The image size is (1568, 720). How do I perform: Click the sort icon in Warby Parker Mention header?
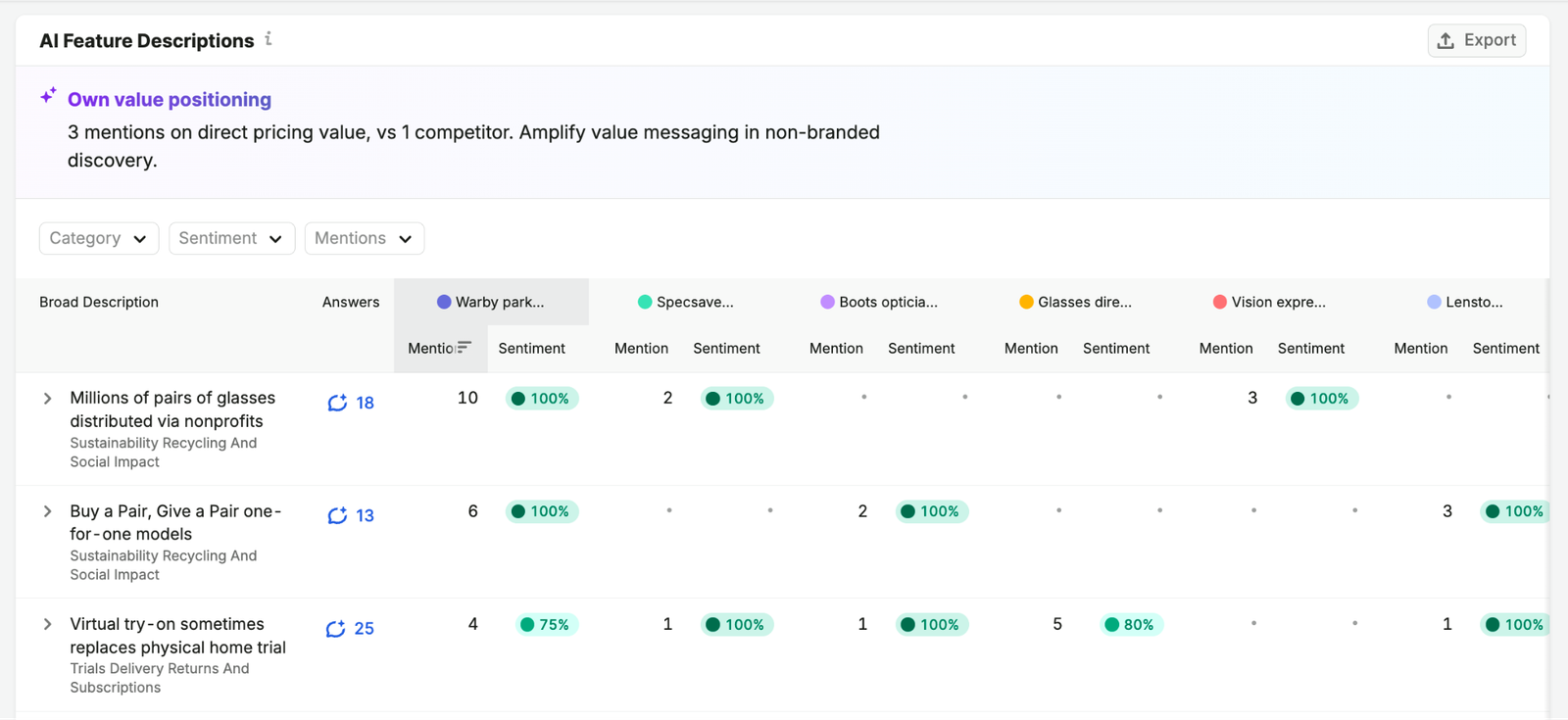click(465, 348)
